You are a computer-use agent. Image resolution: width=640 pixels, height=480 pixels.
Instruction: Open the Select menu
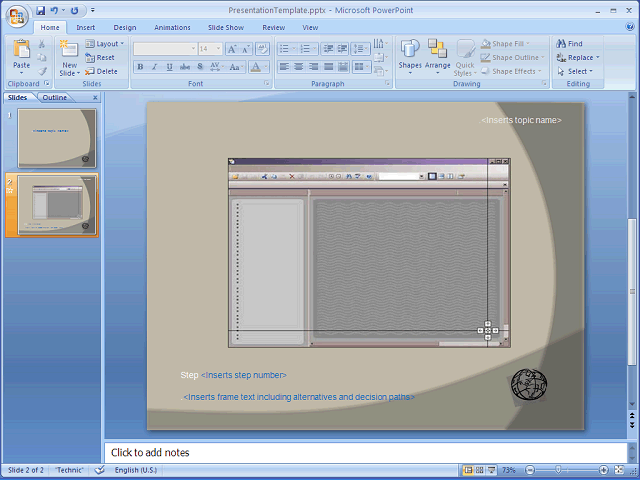click(575, 71)
